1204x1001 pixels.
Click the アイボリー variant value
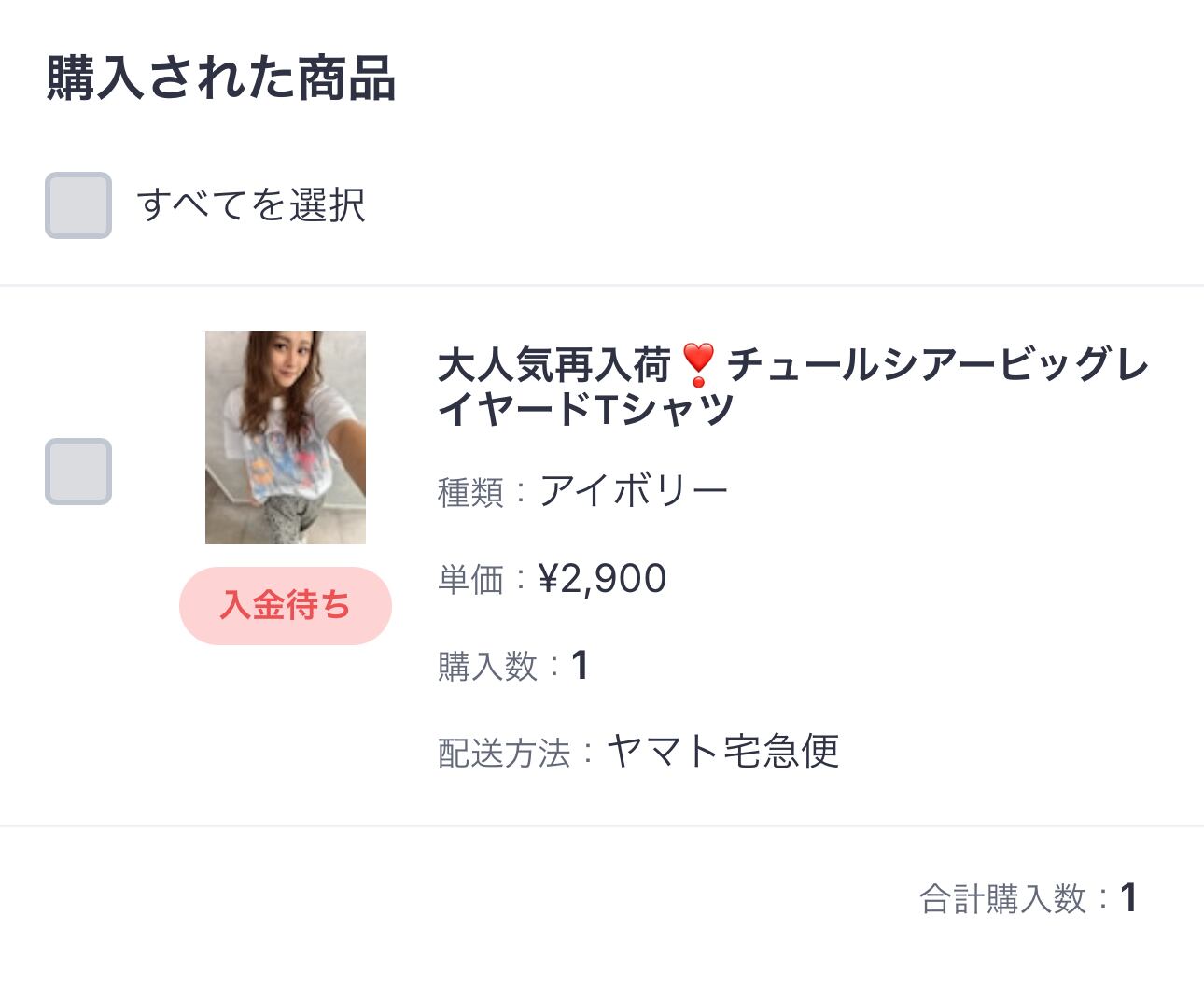pos(634,491)
